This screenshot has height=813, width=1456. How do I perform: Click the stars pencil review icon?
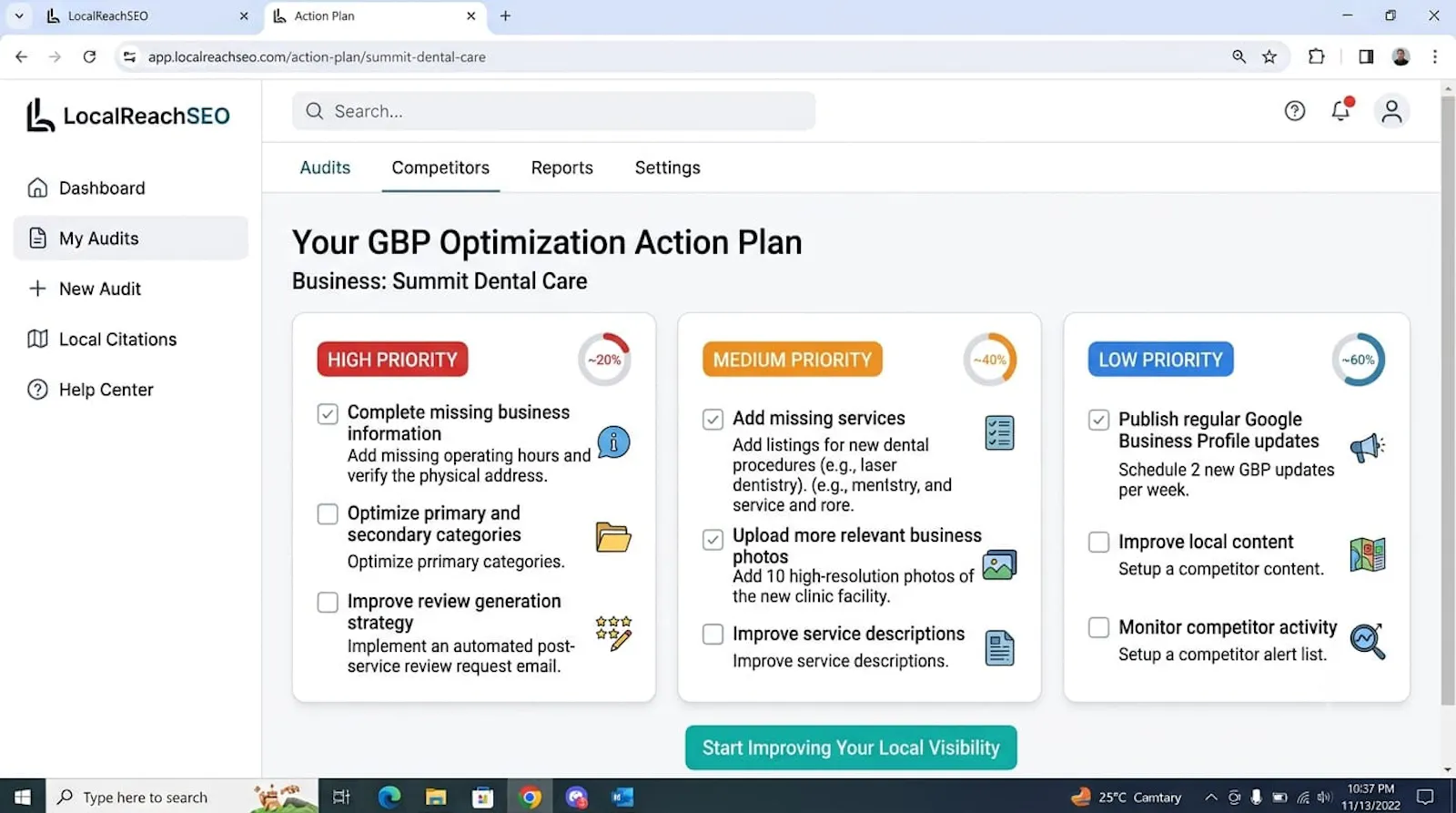pos(613,633)
